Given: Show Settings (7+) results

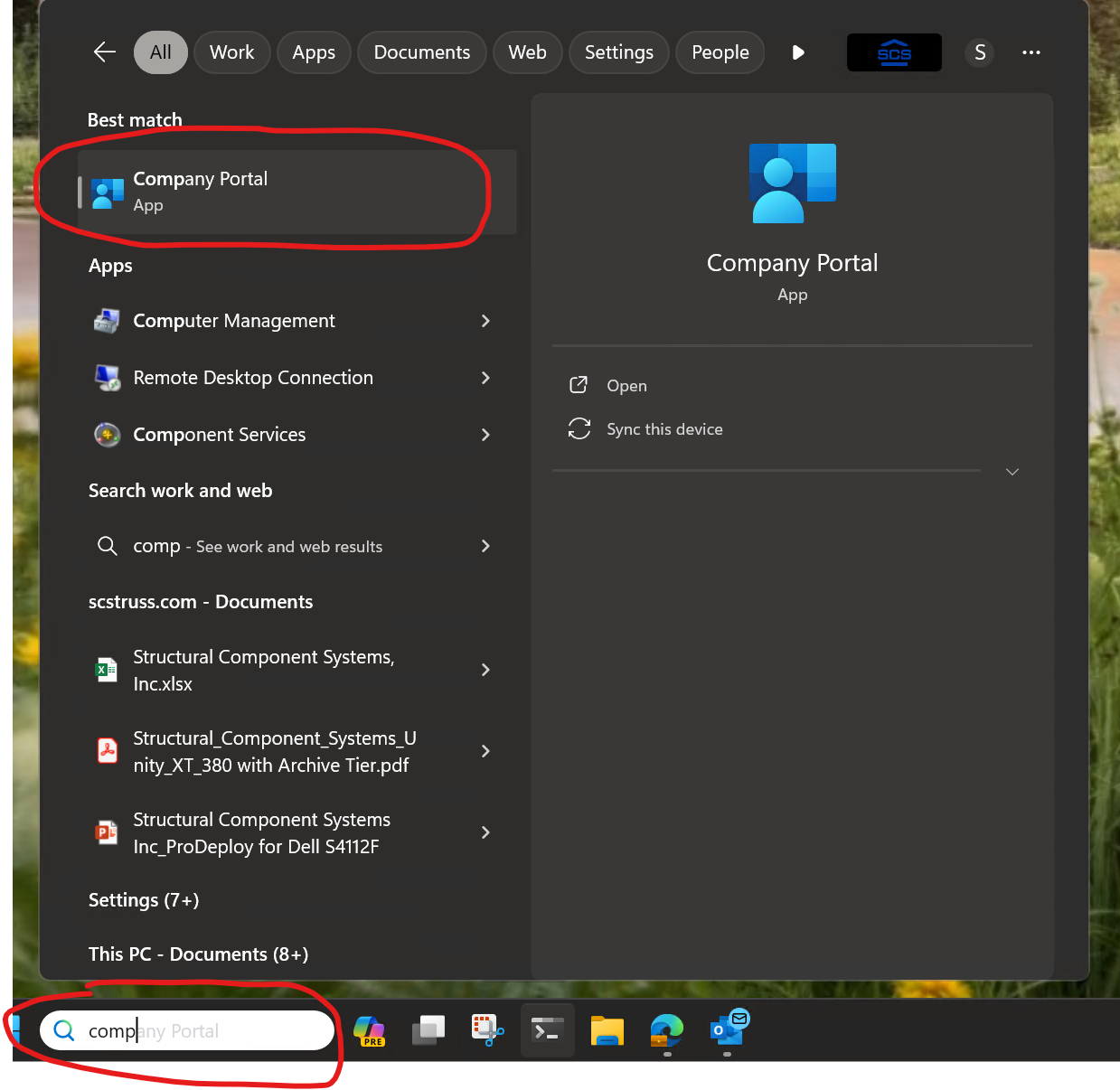Looking at the screenshot, I should pos(144,900).
